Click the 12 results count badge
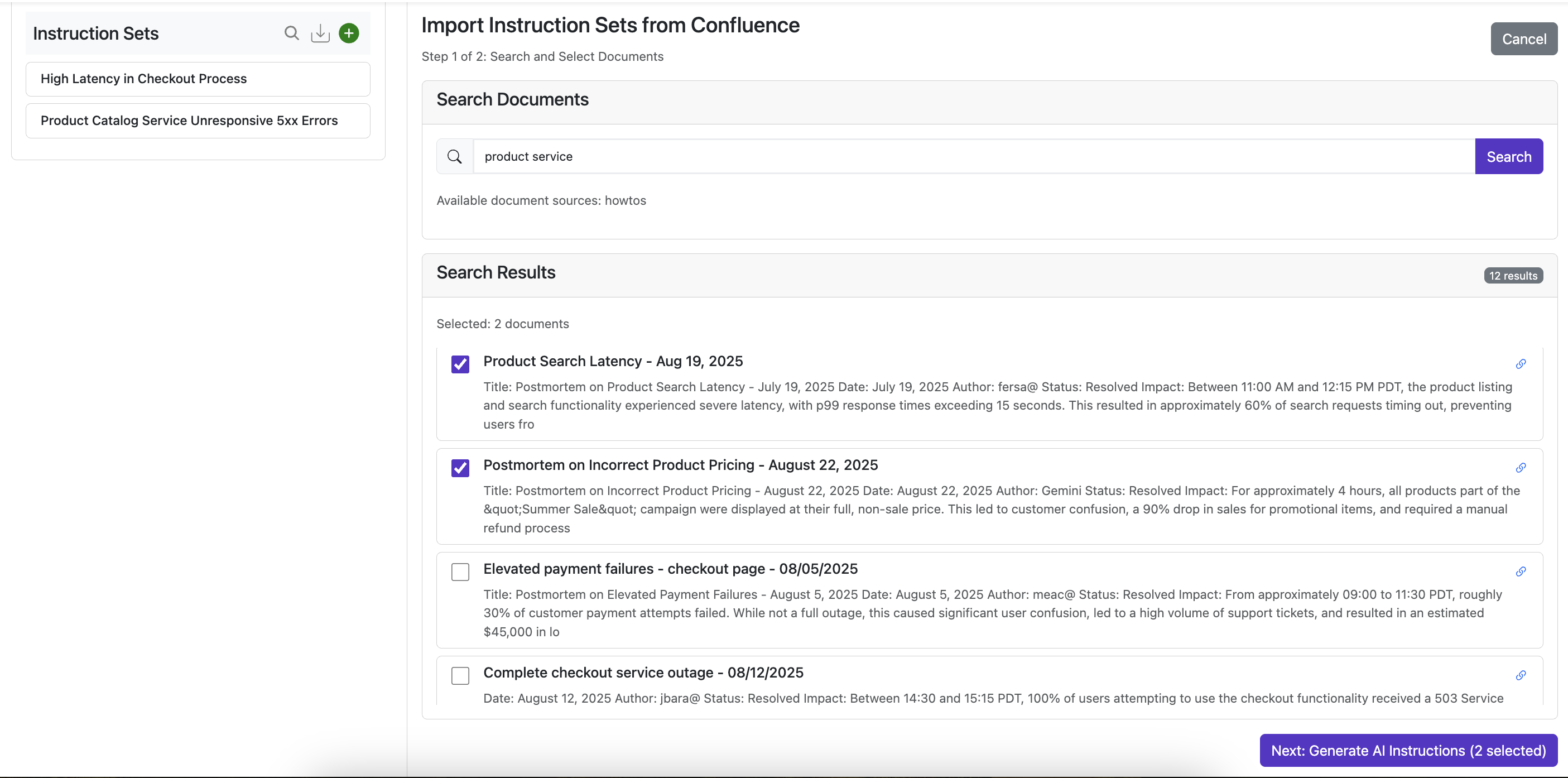Viewport: 1568px width, 778px height. tap(1513, 276)
